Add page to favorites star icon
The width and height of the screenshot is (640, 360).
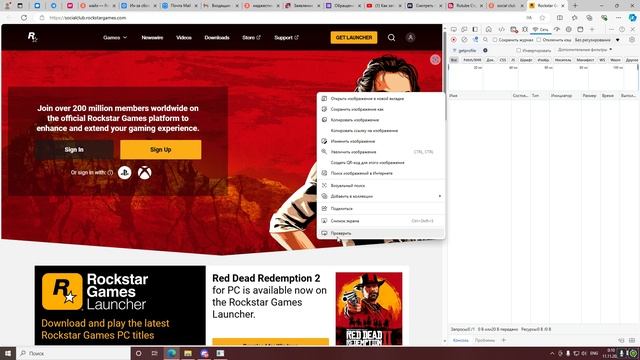point(542,18)
